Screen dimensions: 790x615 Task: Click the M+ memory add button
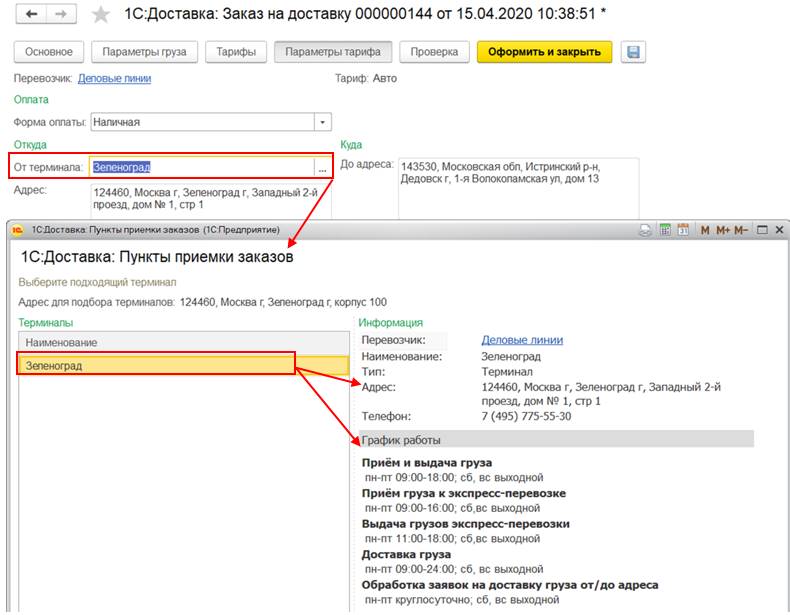click(x=723, y=230)
